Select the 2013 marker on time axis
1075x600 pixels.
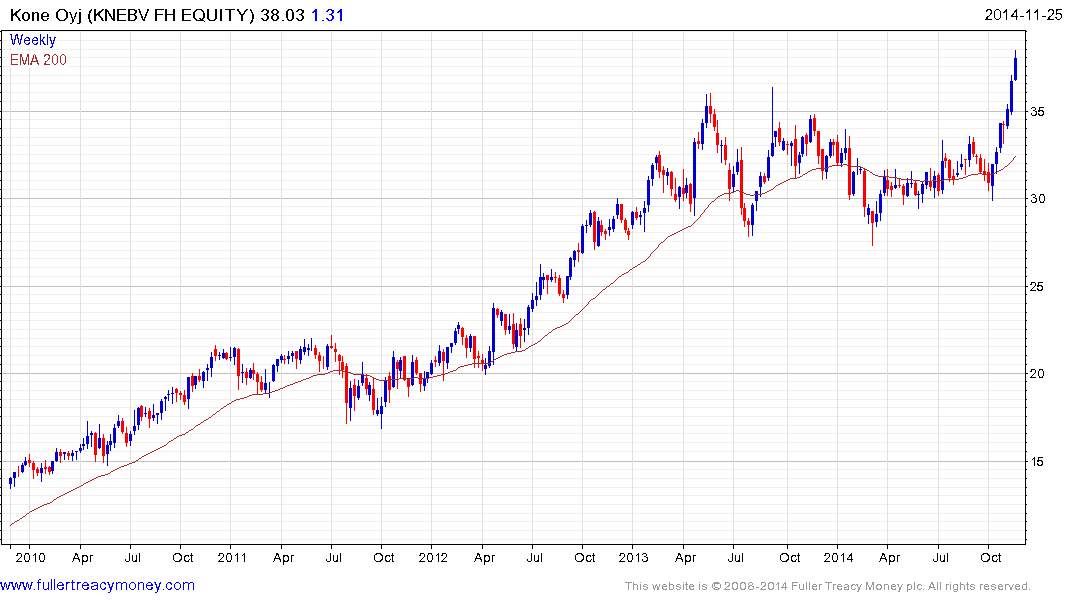pos(633,557)
